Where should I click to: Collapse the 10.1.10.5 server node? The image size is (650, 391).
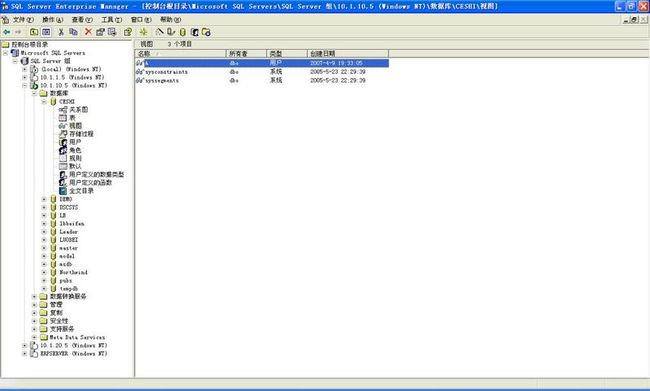coord(24,85)
